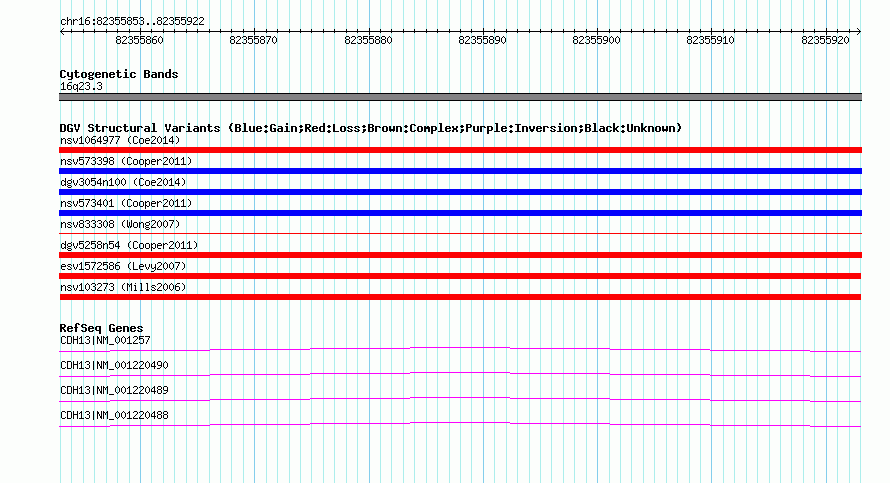Screen dimensions: 890x483
Task: Click the thin red line for nsv833308
Action: click(460, 233)
